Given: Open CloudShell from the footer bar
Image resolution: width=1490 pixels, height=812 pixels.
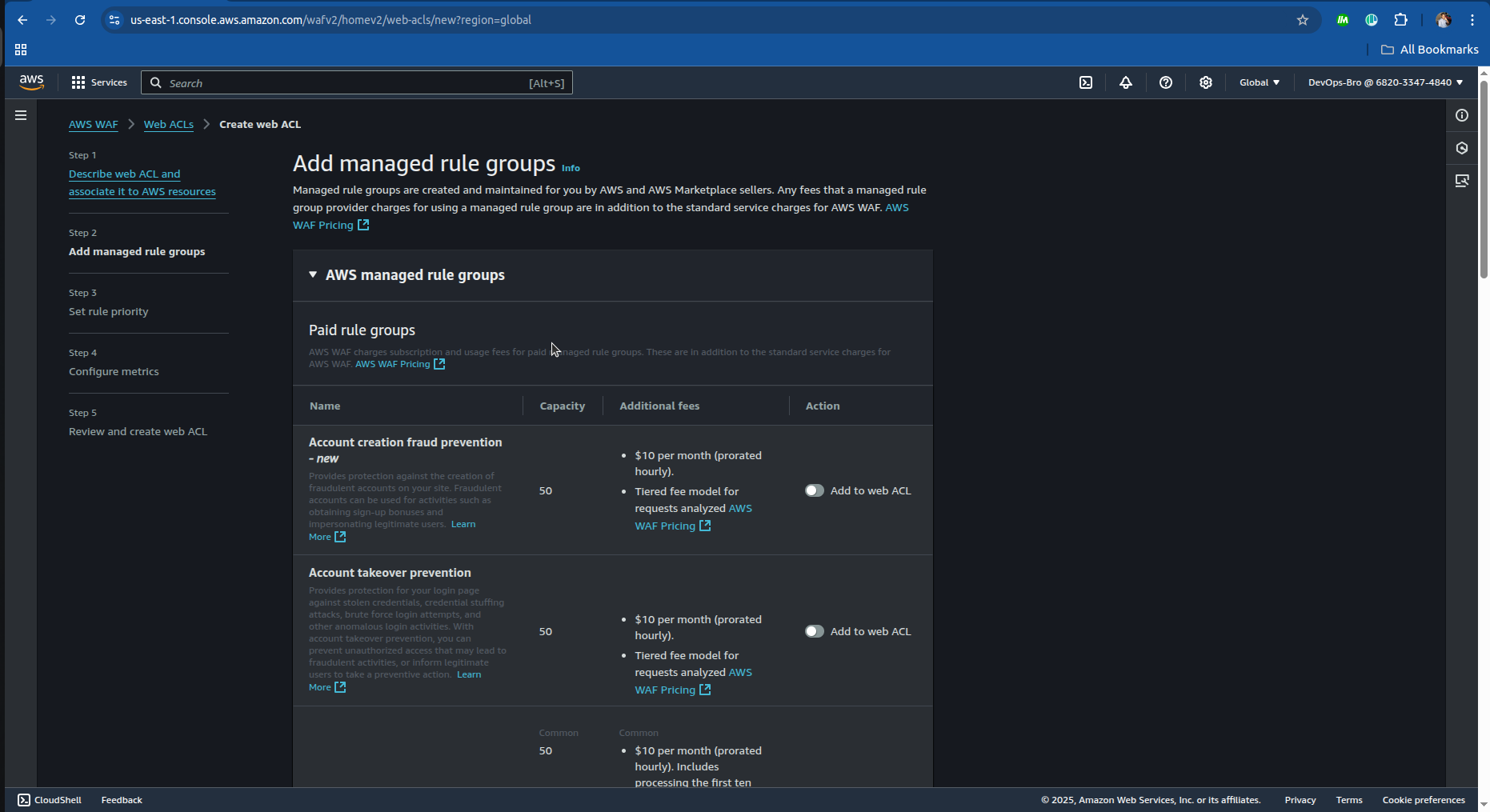Looking at the screenshot, I should coord(50,800).
